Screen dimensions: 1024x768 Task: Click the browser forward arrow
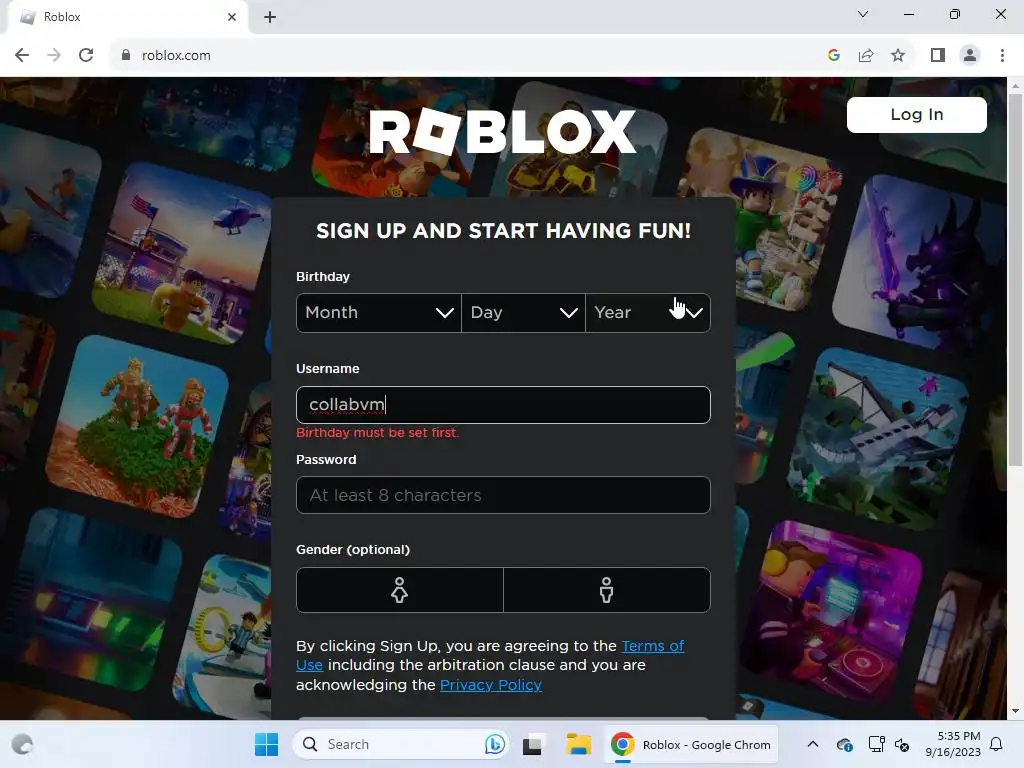(x=54, y=56)
